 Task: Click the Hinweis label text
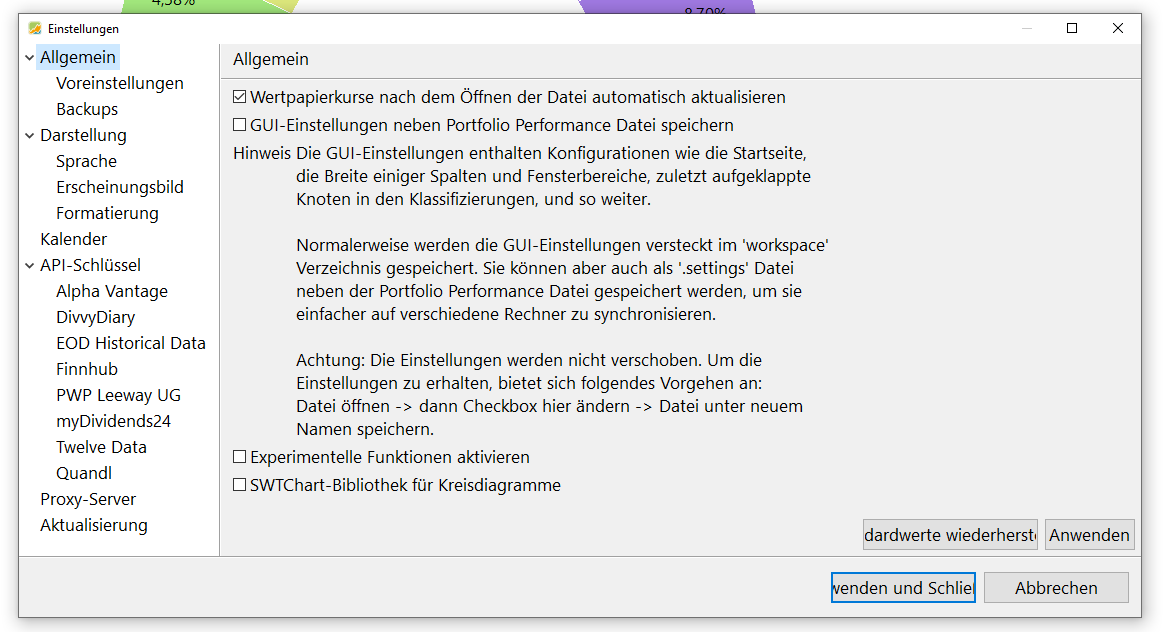tap(262, 153)
